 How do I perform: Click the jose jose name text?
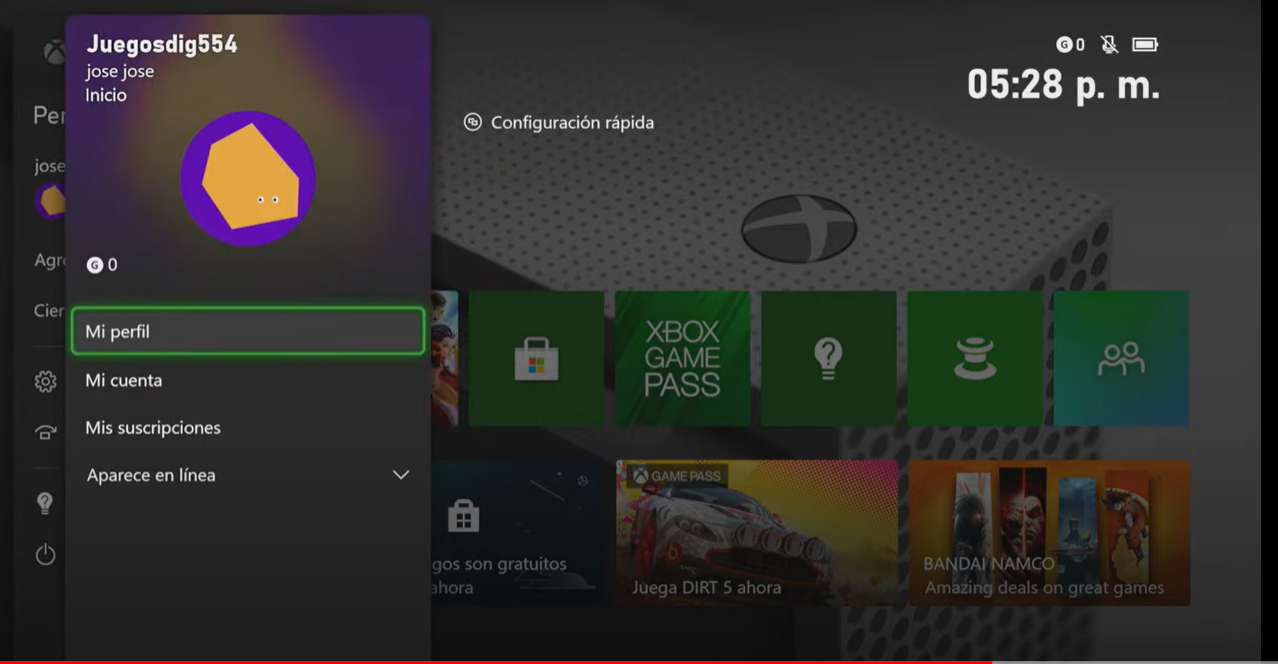[120, 72]
